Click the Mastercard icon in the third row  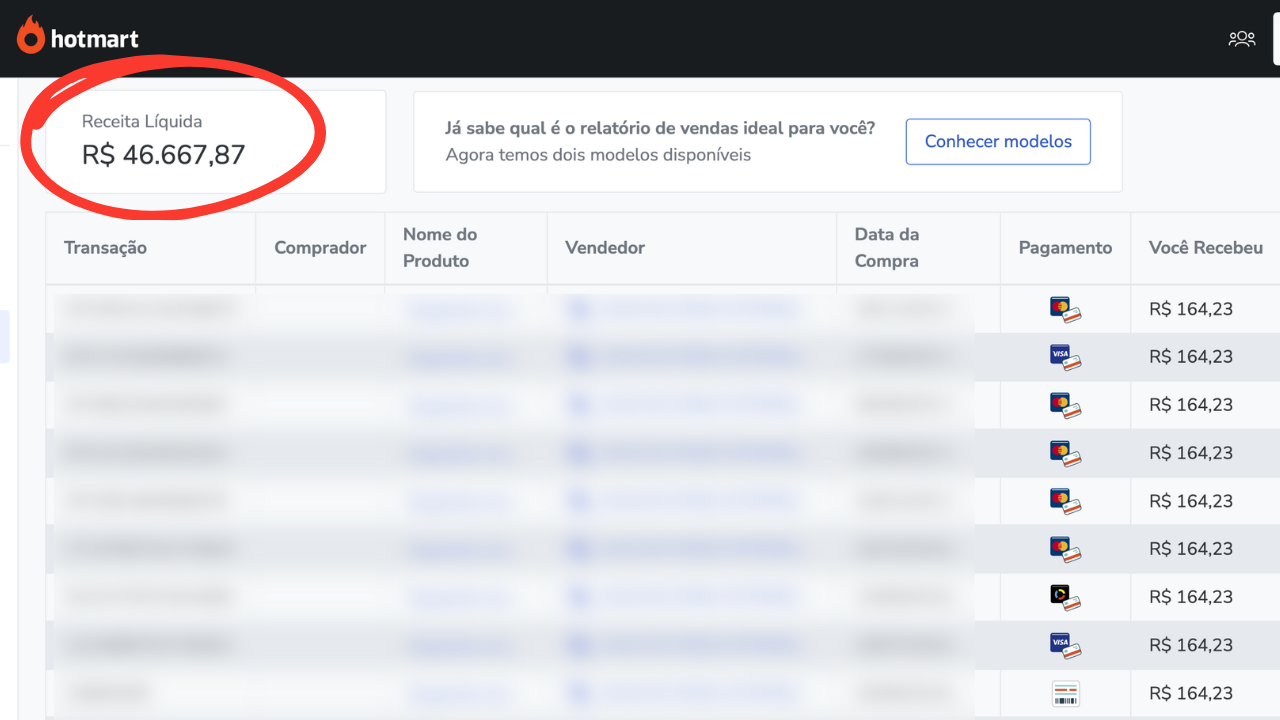(x=1065, y=405)
